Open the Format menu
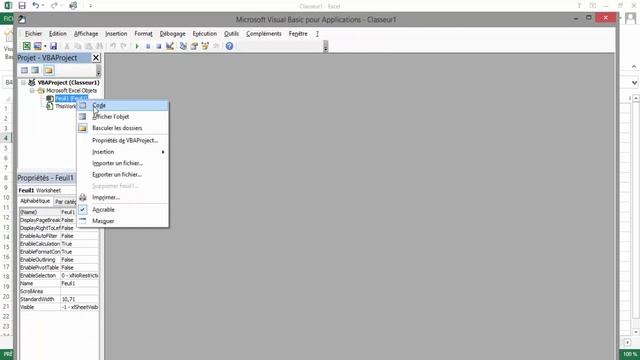 click(143, 34)
